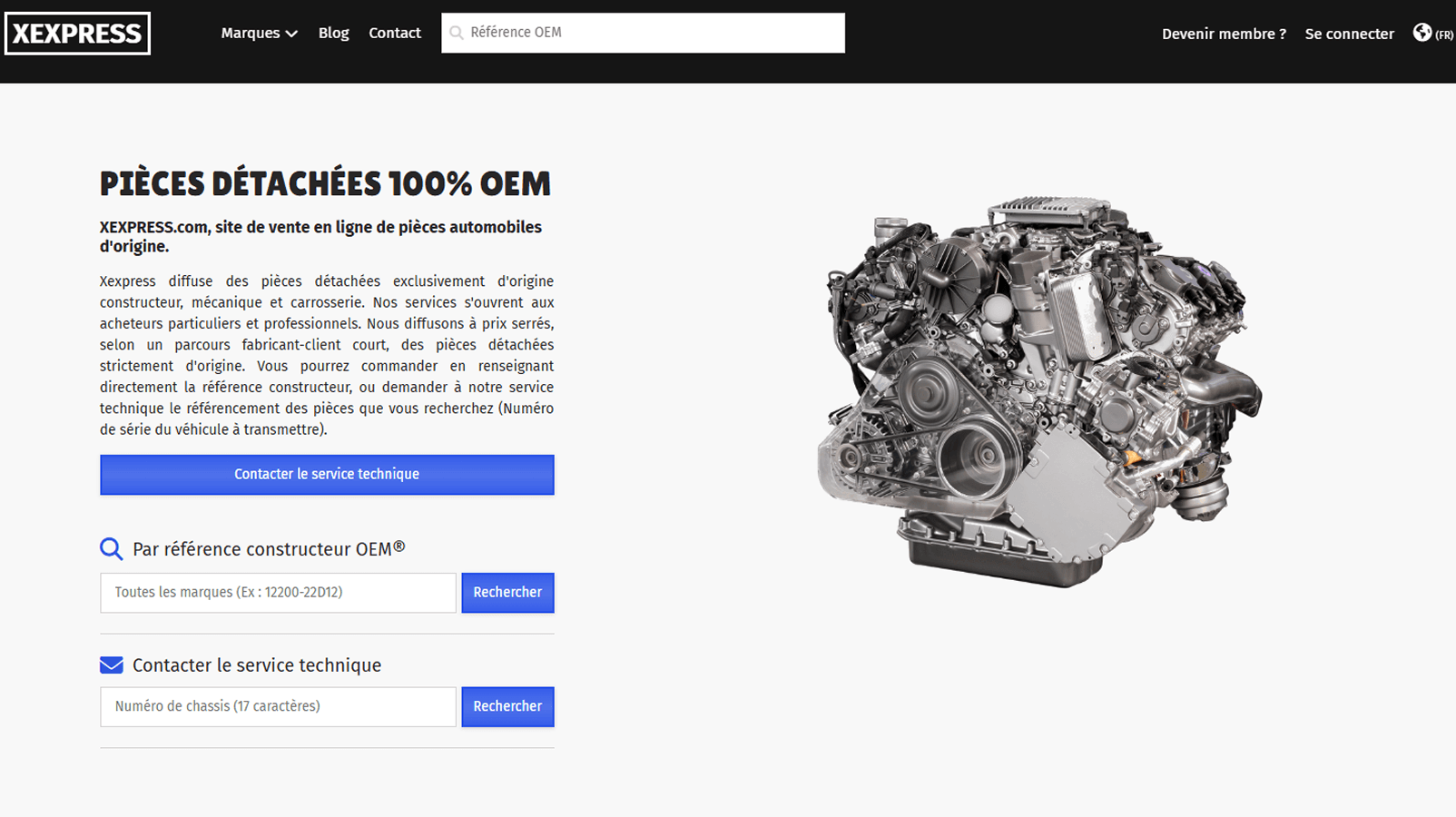This screenshot has width=1456, height=817.
Task: Go to the Contact page in navbar
Action: [x=394, y=33]
